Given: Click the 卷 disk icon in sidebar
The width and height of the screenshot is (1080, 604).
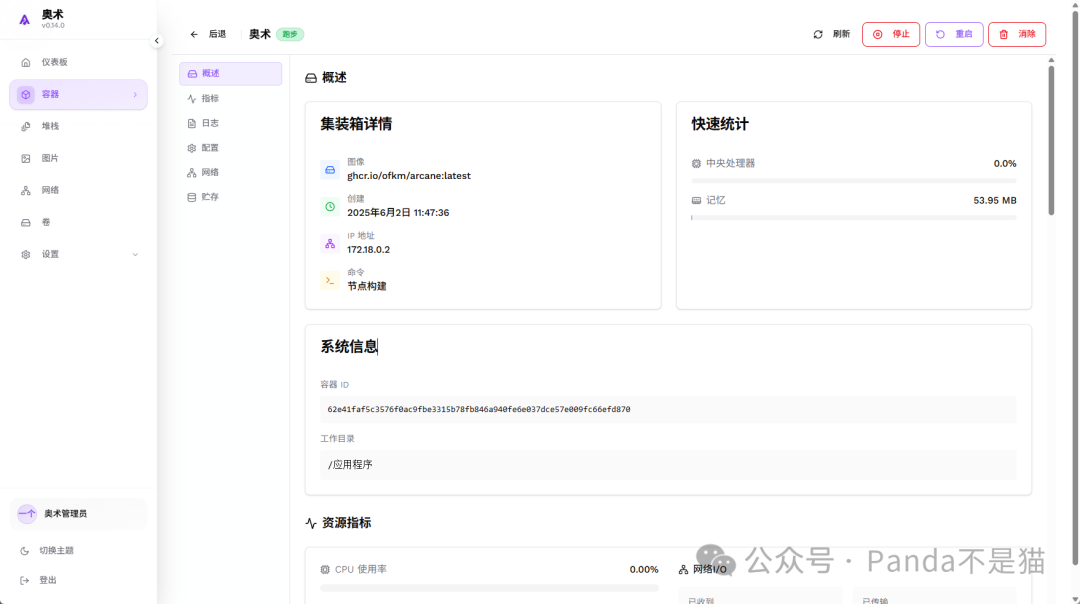Looking at the screenshot, I should coord(25,222).
